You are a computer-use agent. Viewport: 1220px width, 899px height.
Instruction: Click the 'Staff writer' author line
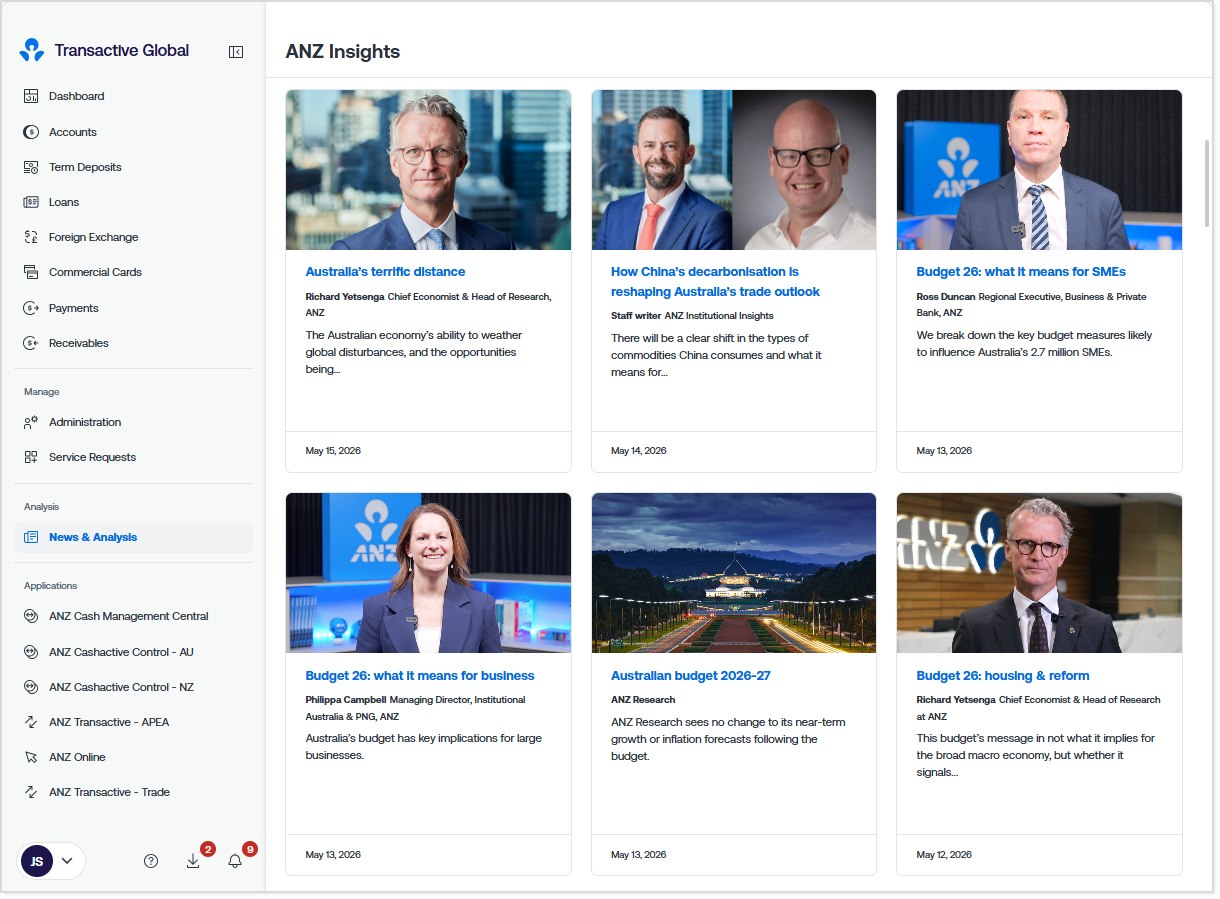point(692,316)
